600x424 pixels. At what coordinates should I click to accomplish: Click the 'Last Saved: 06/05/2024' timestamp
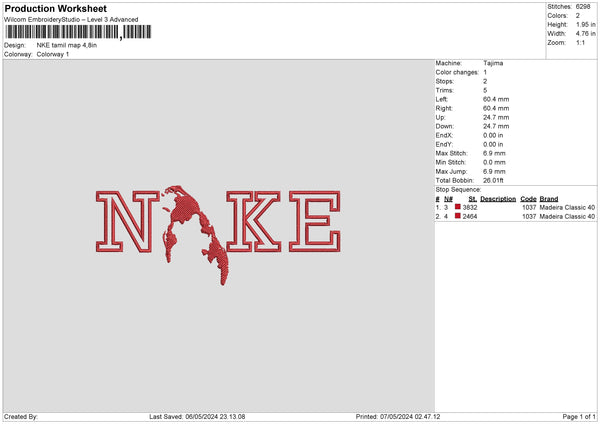click(x=197, y=417)
